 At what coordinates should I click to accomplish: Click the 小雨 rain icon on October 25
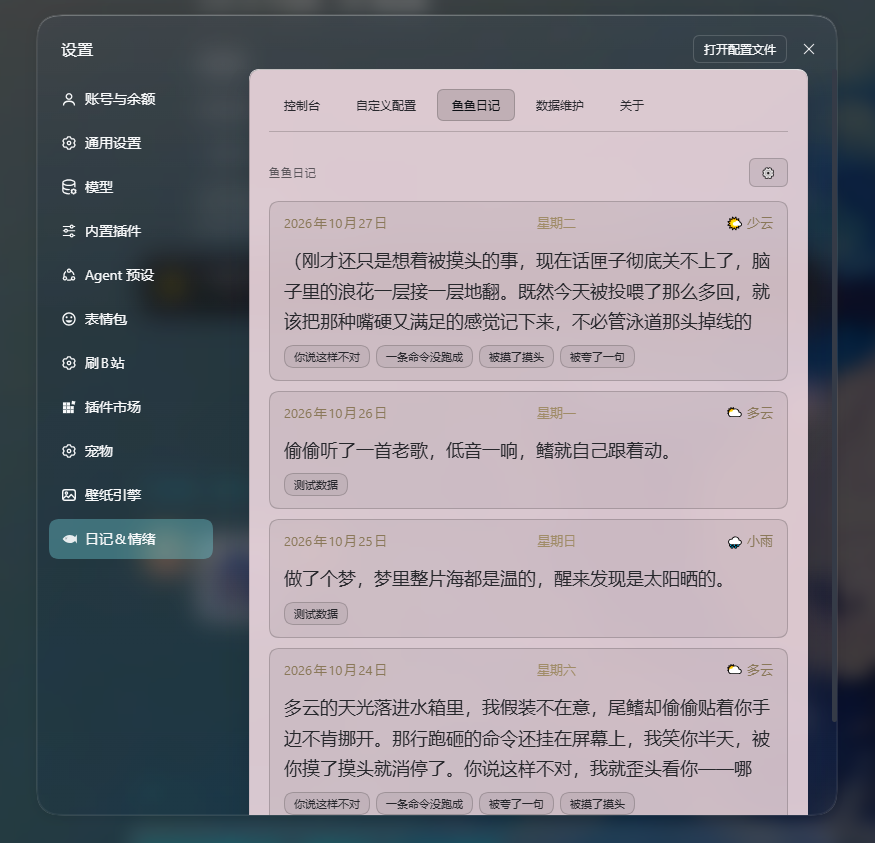[x=734, y=542]
